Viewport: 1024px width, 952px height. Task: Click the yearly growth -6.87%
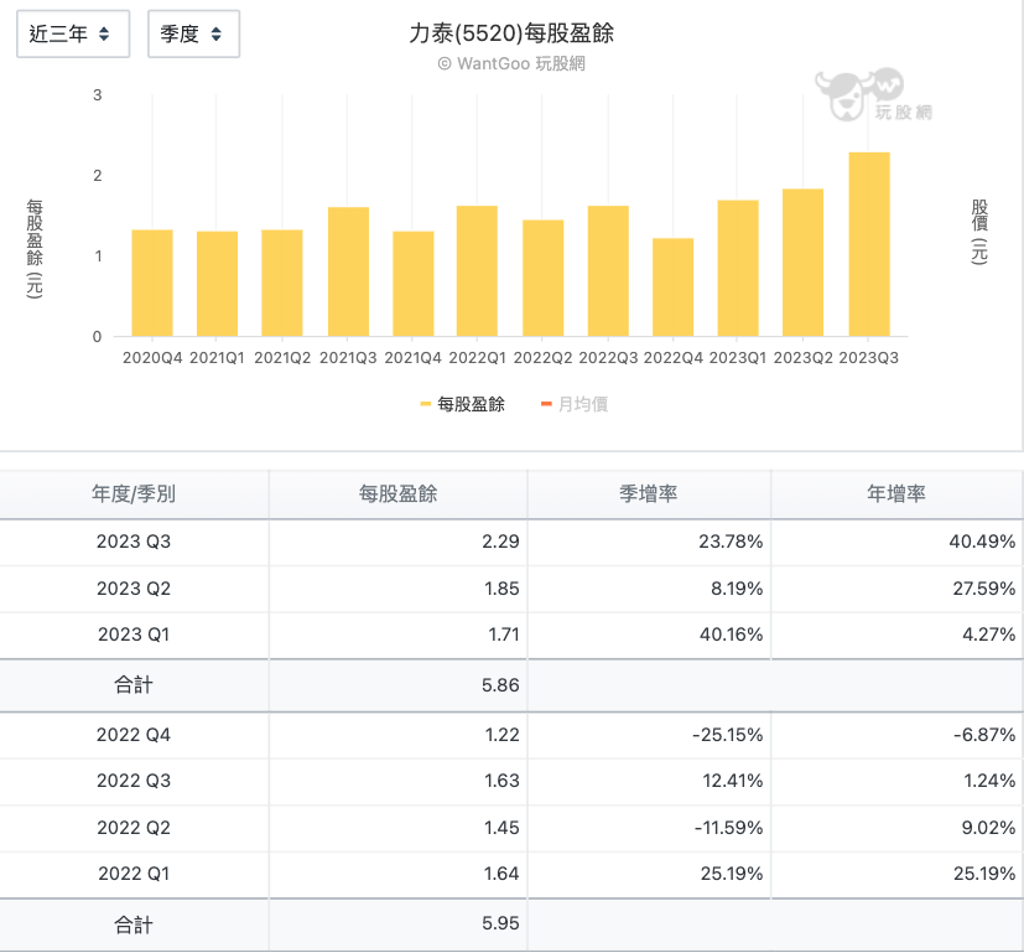pos(985,735)
